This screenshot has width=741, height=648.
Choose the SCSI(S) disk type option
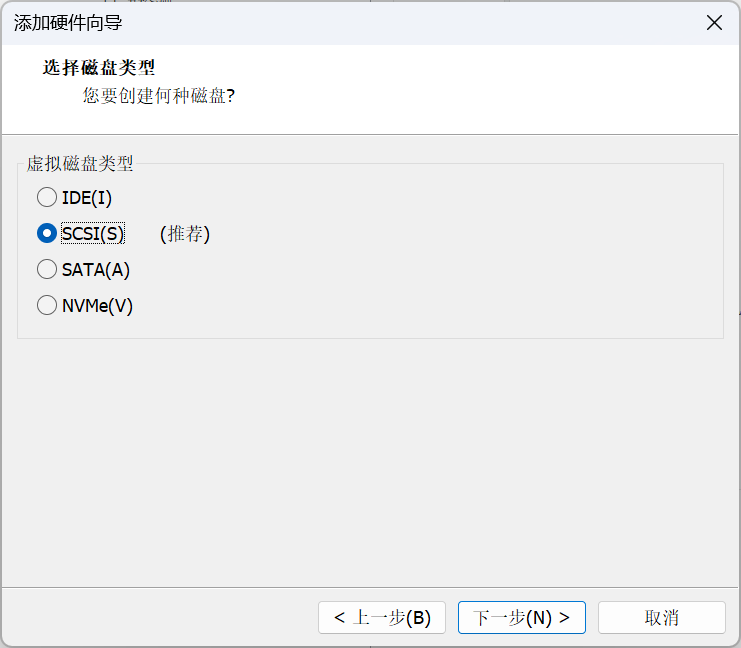coord(47,233)
